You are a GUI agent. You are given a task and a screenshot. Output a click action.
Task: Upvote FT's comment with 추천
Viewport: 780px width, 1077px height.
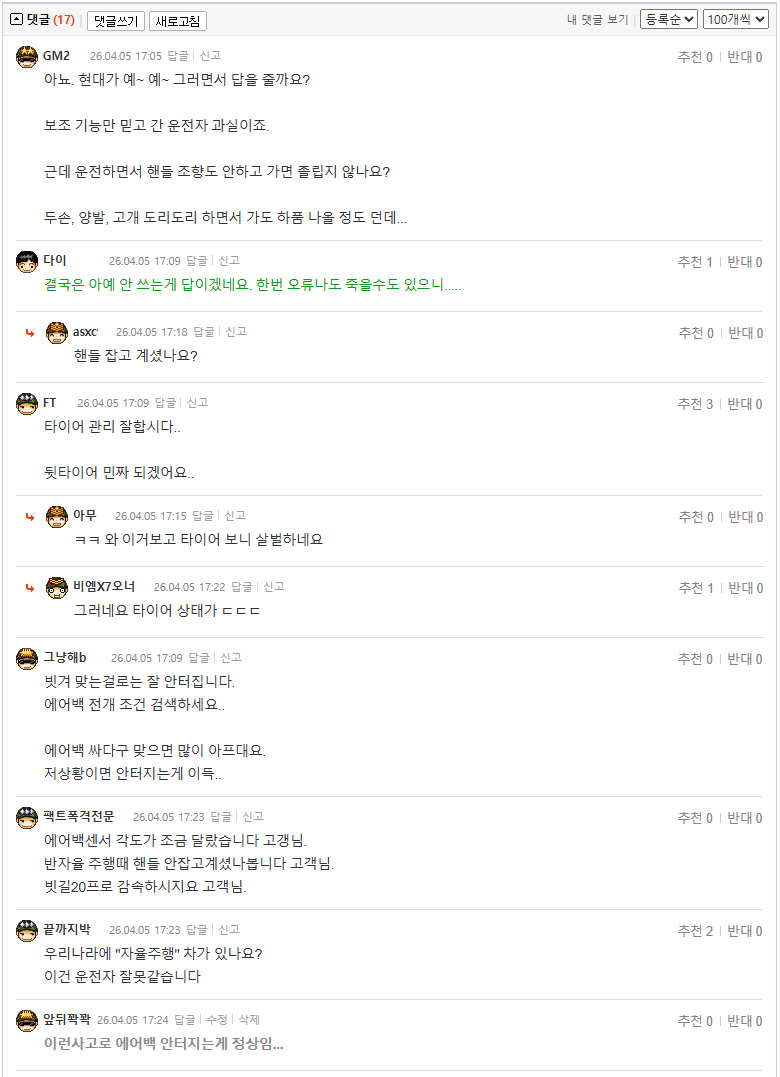click(x=695, y=404)
